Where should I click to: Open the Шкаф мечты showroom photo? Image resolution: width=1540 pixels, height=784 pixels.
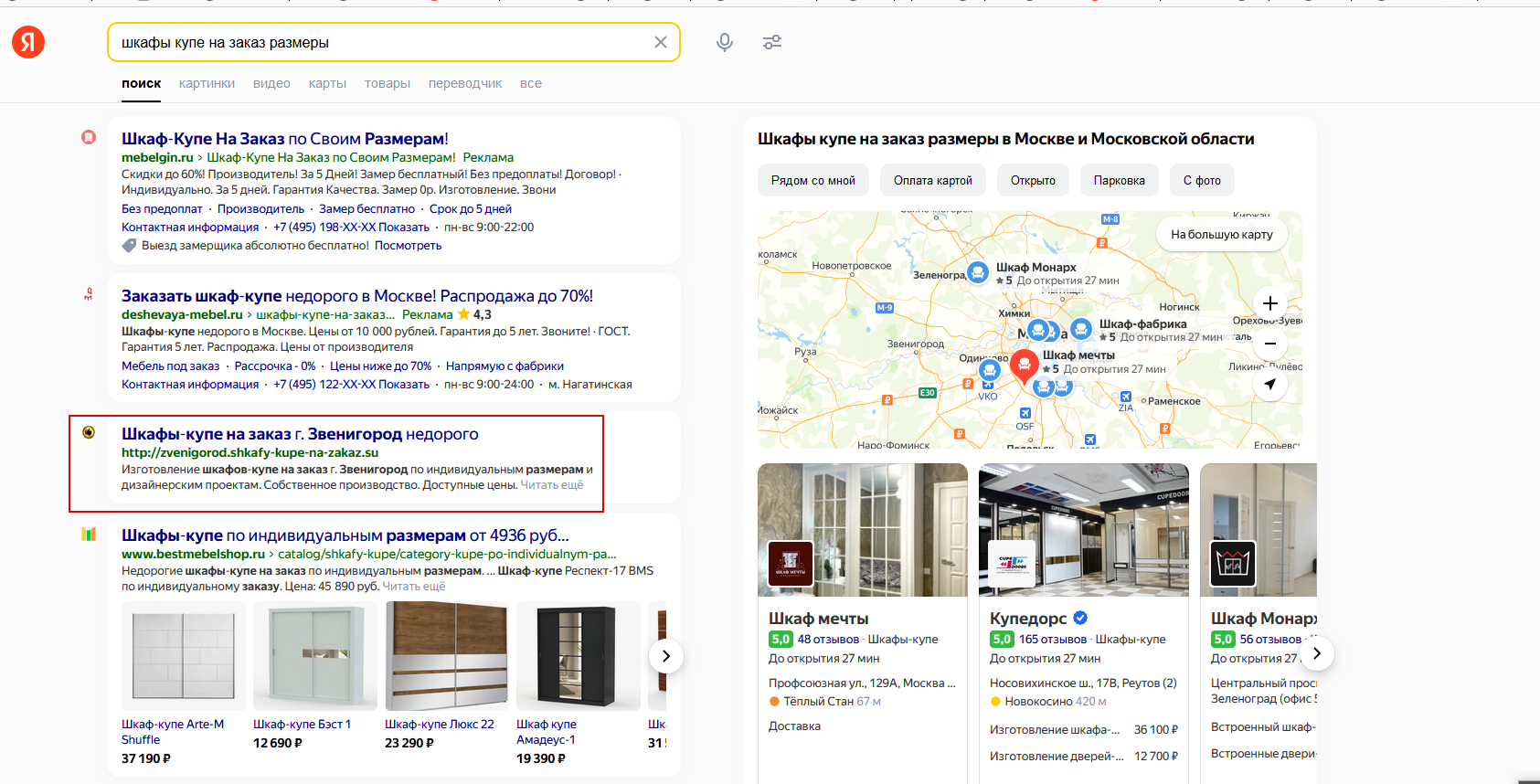pyautogui.click(x=863, y=530)
